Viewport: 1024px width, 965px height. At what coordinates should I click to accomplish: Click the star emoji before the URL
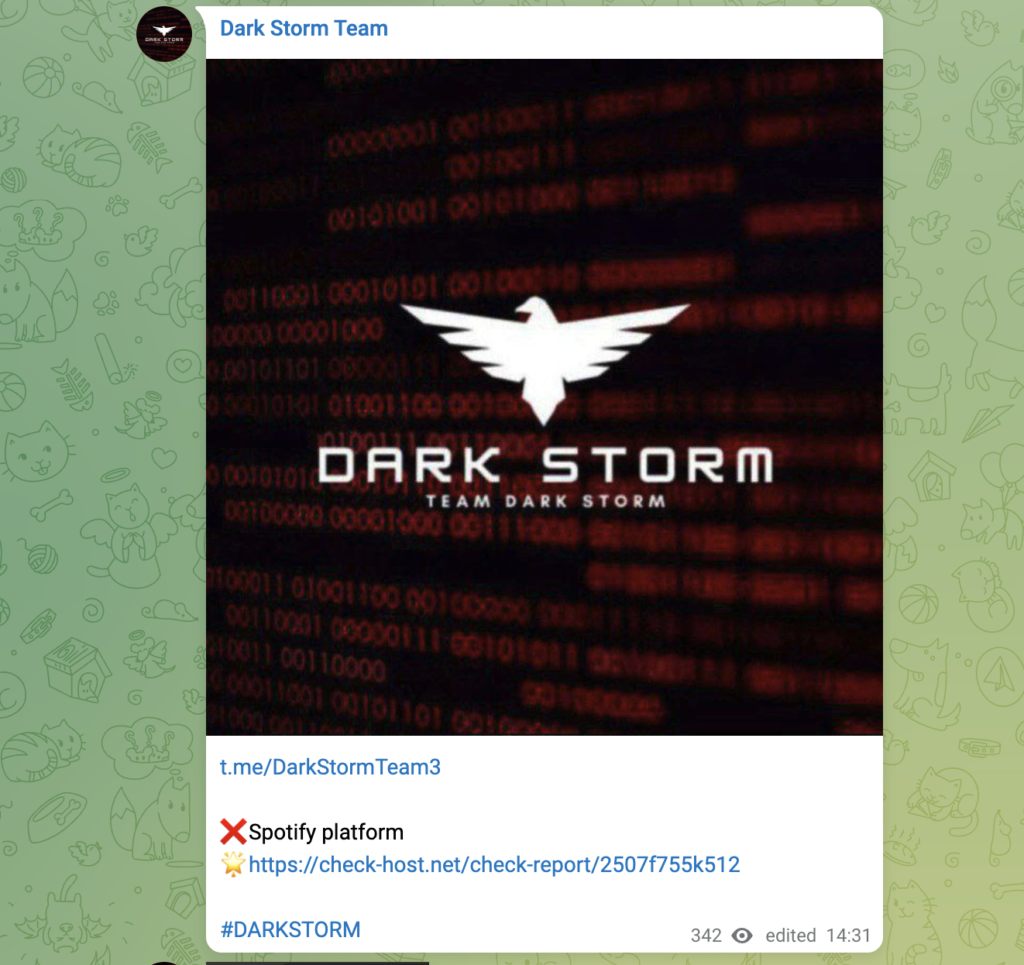(x=233, y=864)
